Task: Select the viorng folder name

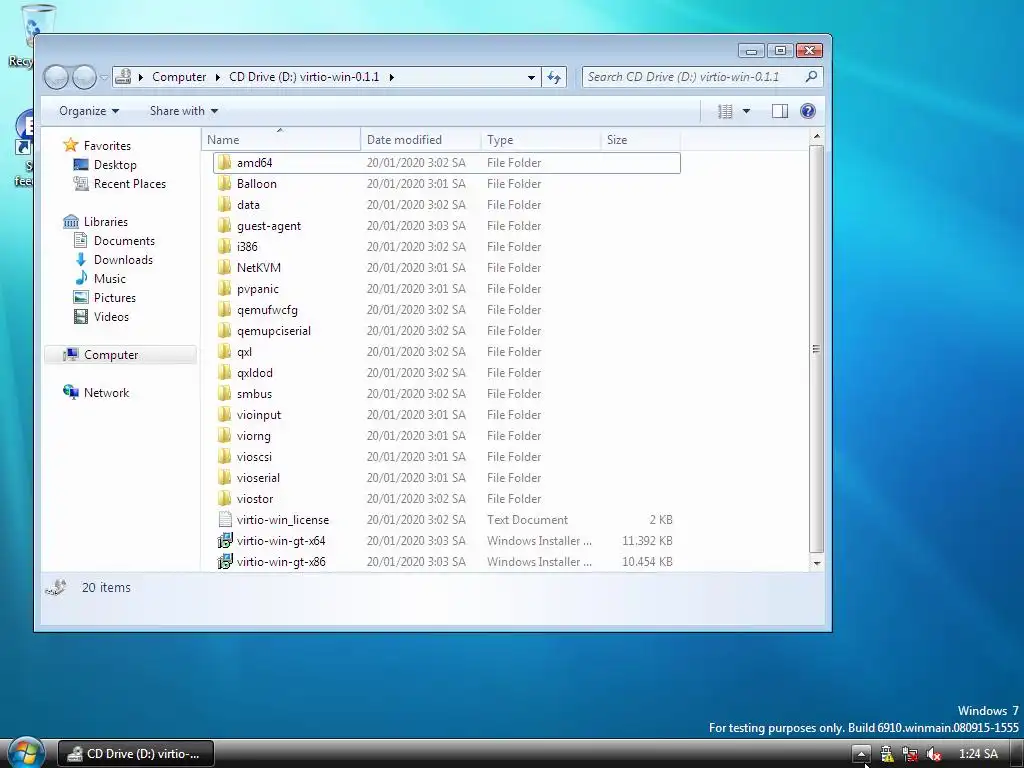Action: (x=253, y=436)
